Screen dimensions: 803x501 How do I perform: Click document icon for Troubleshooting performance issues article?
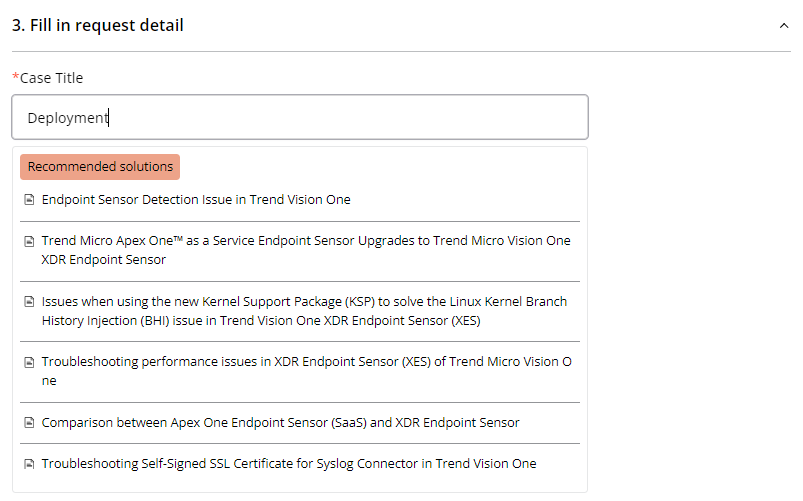click(x=29, y=362)
